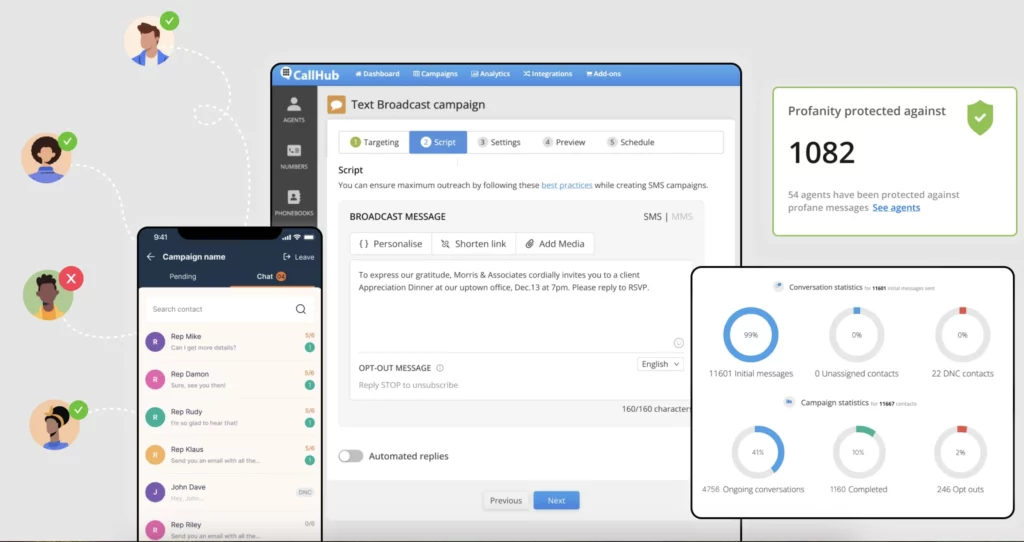Open the English language dropdown
This screenshot has height=542, width=1024.
[660, 364]
